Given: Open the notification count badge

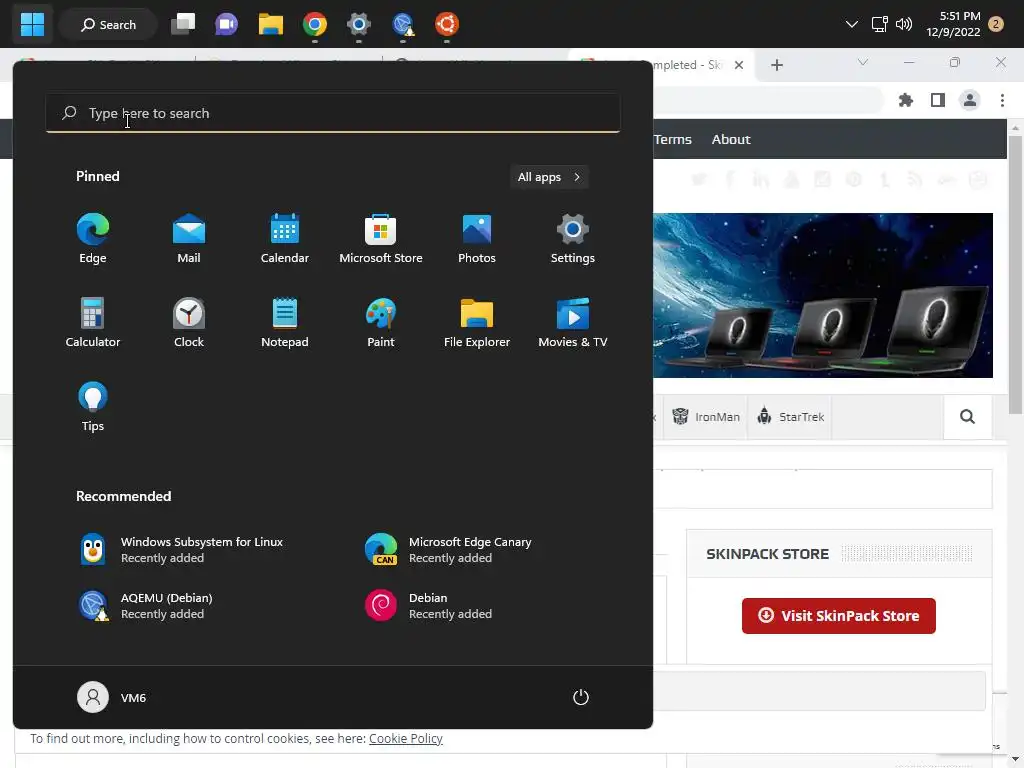Looking at the screenshot, I should pyautogui.click(x=996, y=24).
